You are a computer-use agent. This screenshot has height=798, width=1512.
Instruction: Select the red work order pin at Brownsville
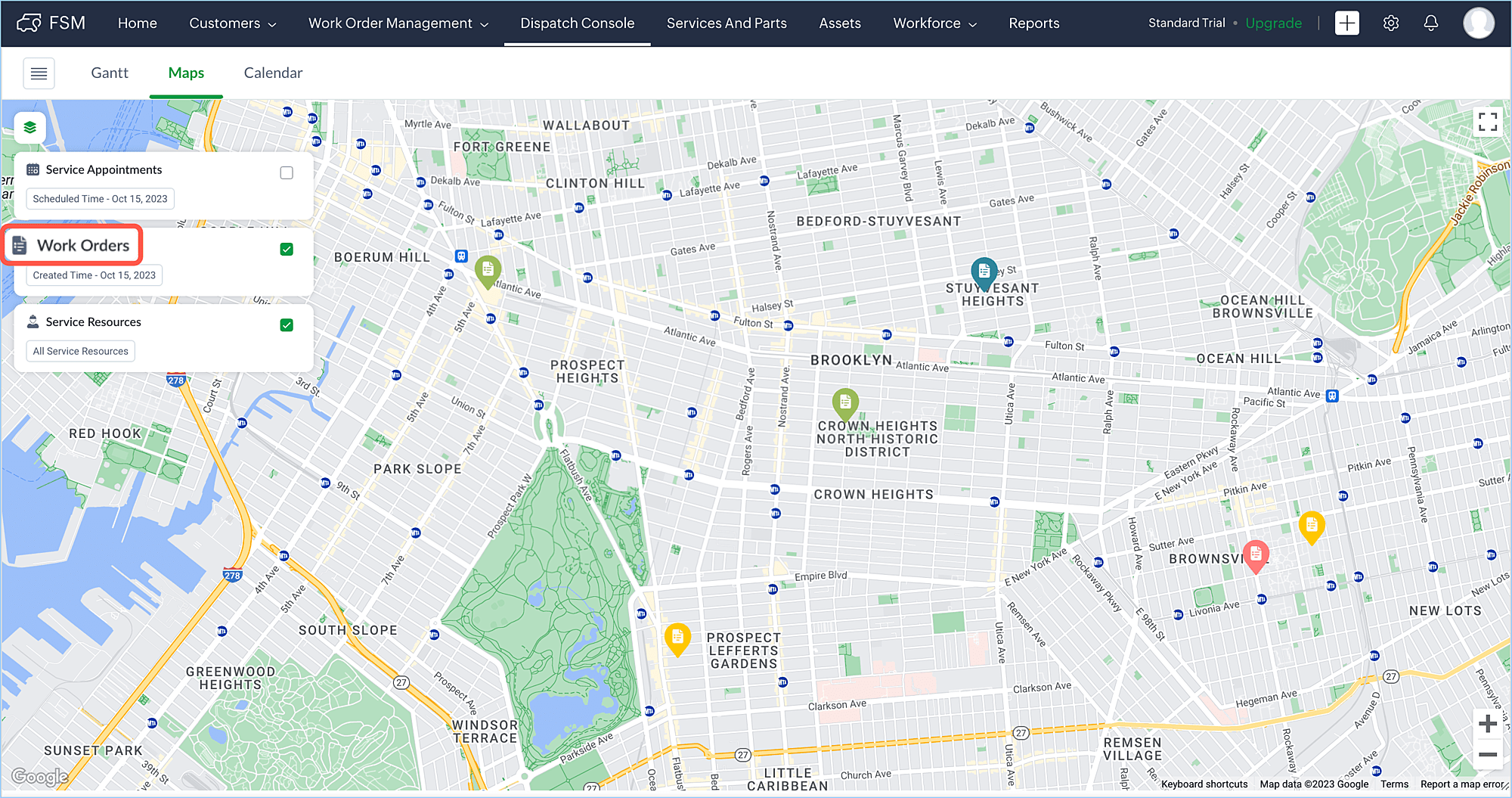coord(1256,557)
